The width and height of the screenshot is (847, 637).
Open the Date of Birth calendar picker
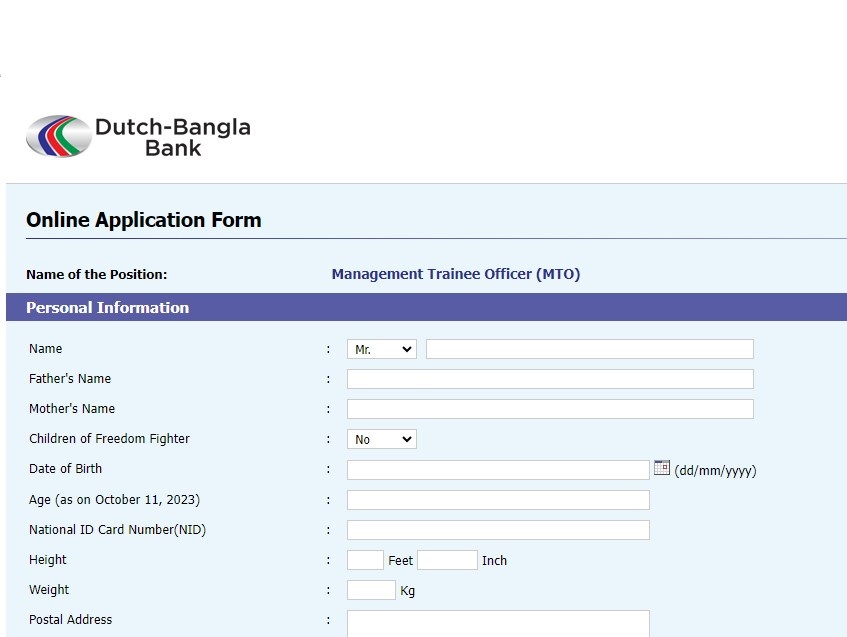[661, 467]
